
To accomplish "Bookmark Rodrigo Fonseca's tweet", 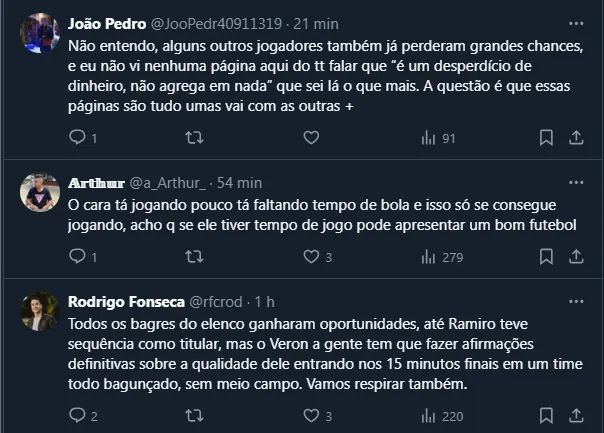I will [546, 416].
